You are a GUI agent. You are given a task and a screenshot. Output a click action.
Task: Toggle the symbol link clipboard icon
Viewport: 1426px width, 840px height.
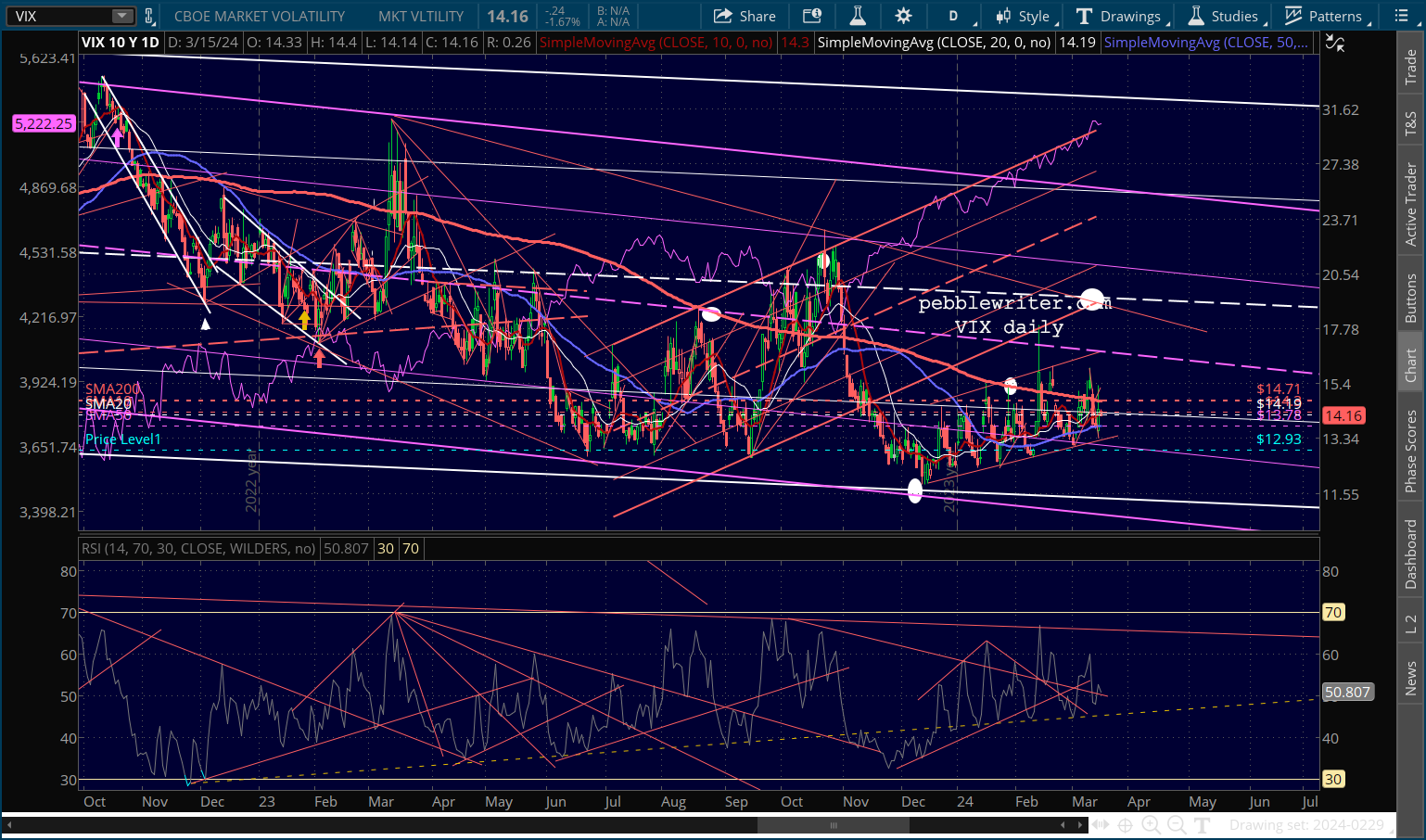click(x=148, y=16)
